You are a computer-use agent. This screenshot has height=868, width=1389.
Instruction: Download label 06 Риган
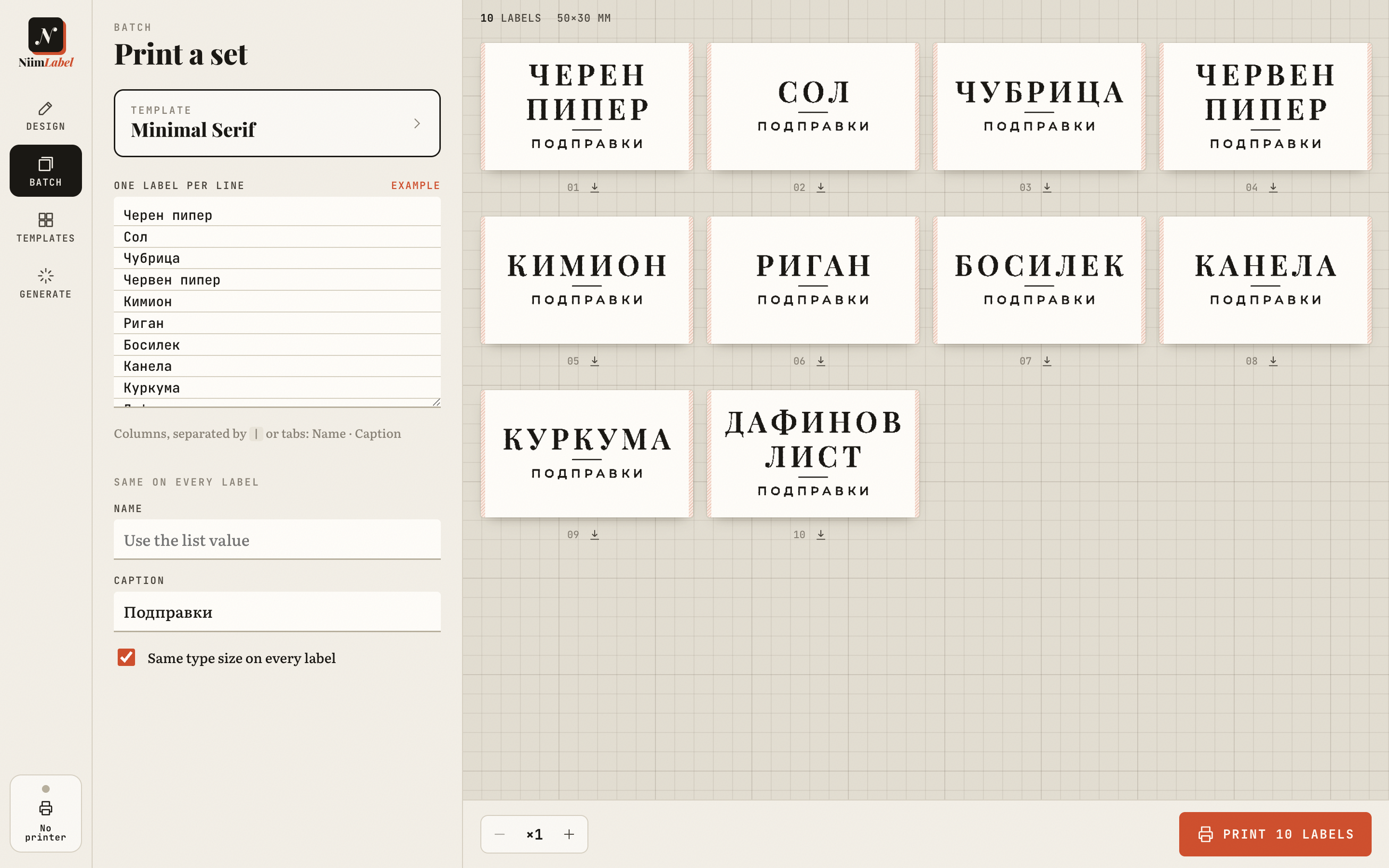(821, 361)
